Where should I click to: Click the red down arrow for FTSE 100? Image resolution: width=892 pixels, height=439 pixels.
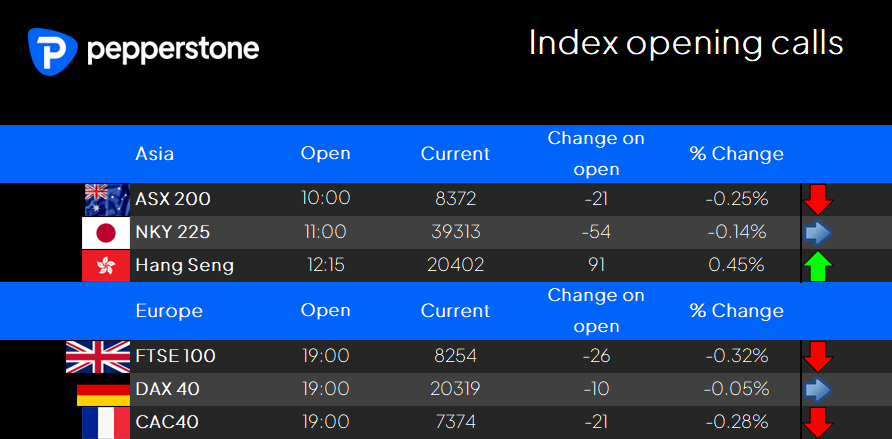[818, 357]
